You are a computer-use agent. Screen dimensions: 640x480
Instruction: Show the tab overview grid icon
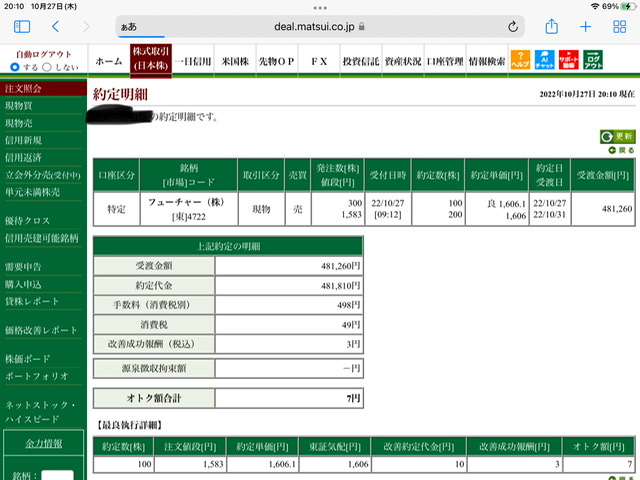pyautogui.click(x=620, y=27)
